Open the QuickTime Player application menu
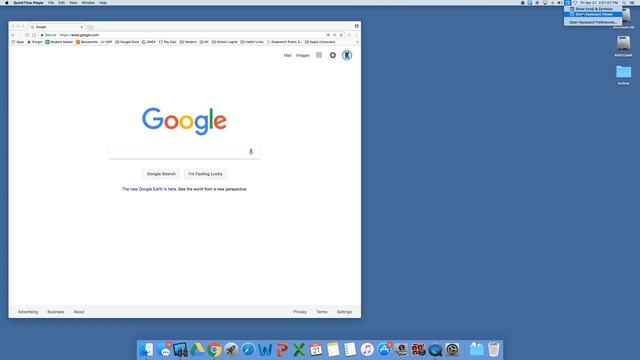Viewport: 640px width, 360px height. (x=29, y=3)
